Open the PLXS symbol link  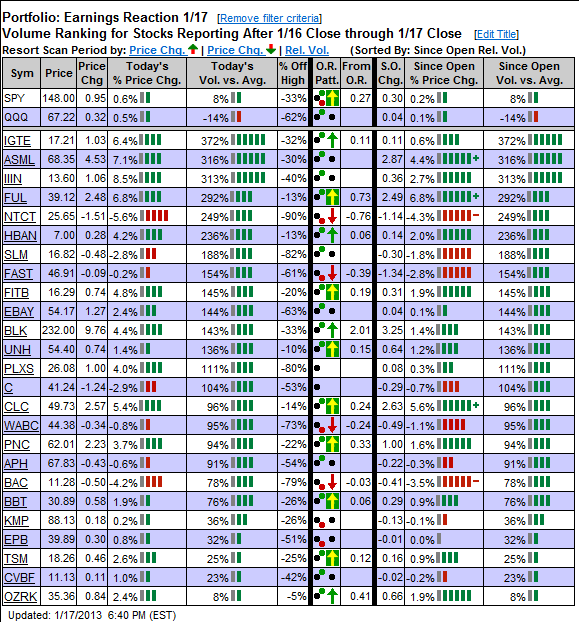[19, 369]
